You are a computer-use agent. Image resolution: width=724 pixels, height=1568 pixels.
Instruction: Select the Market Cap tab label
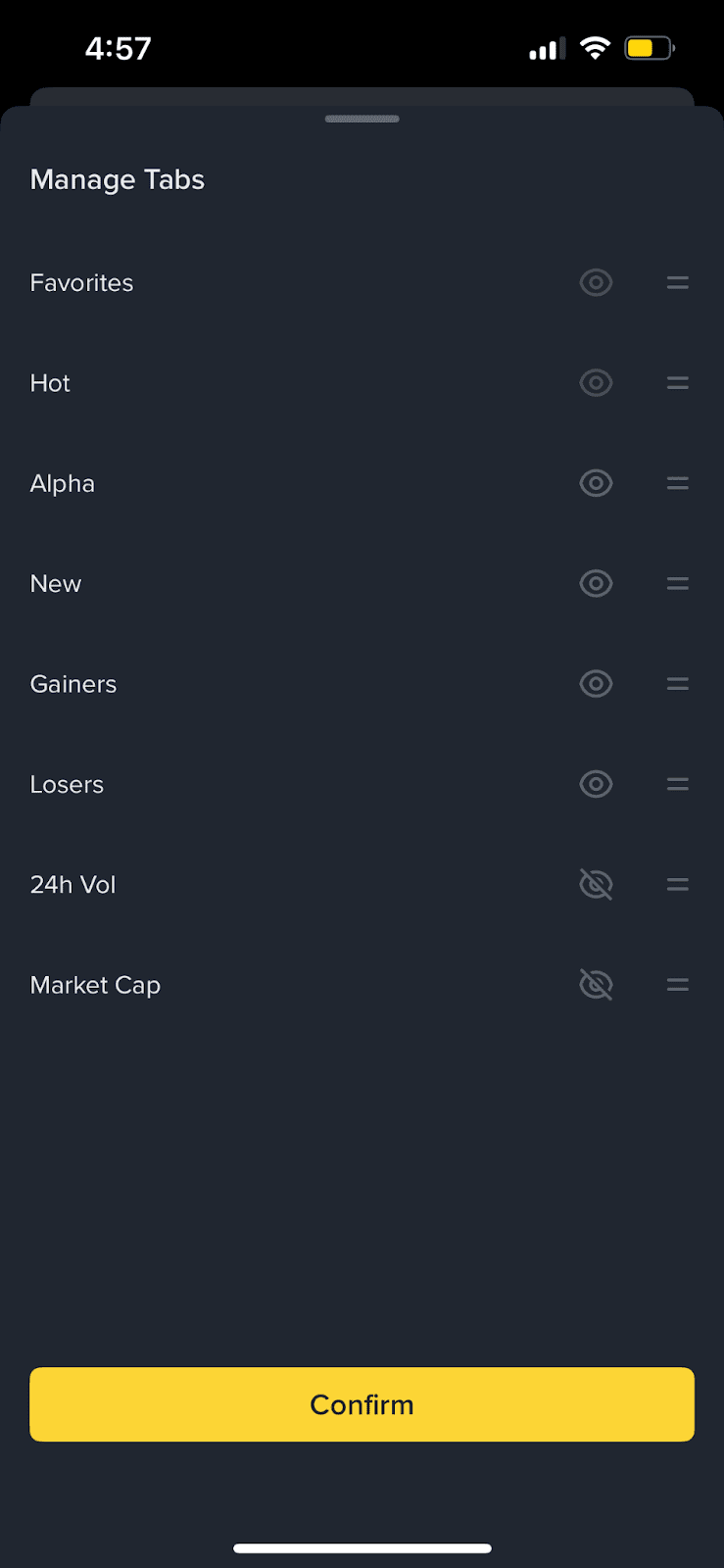pyautogui.click(x=95, y=985)
